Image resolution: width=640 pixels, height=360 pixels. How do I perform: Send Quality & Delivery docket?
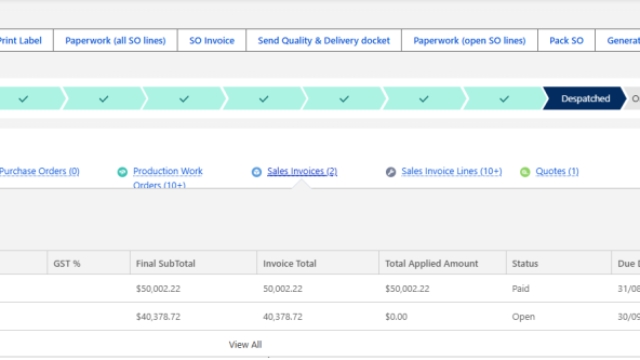click(324, 40)
